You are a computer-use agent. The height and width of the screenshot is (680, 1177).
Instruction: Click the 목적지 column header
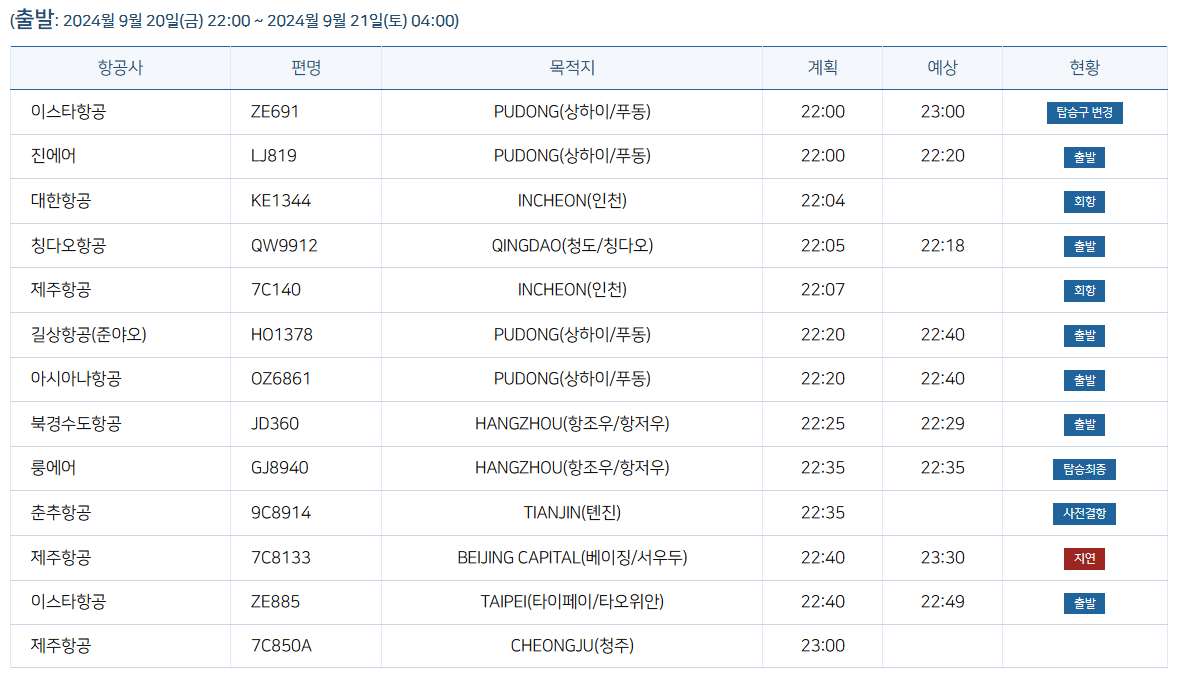click(x=572, y=68)
